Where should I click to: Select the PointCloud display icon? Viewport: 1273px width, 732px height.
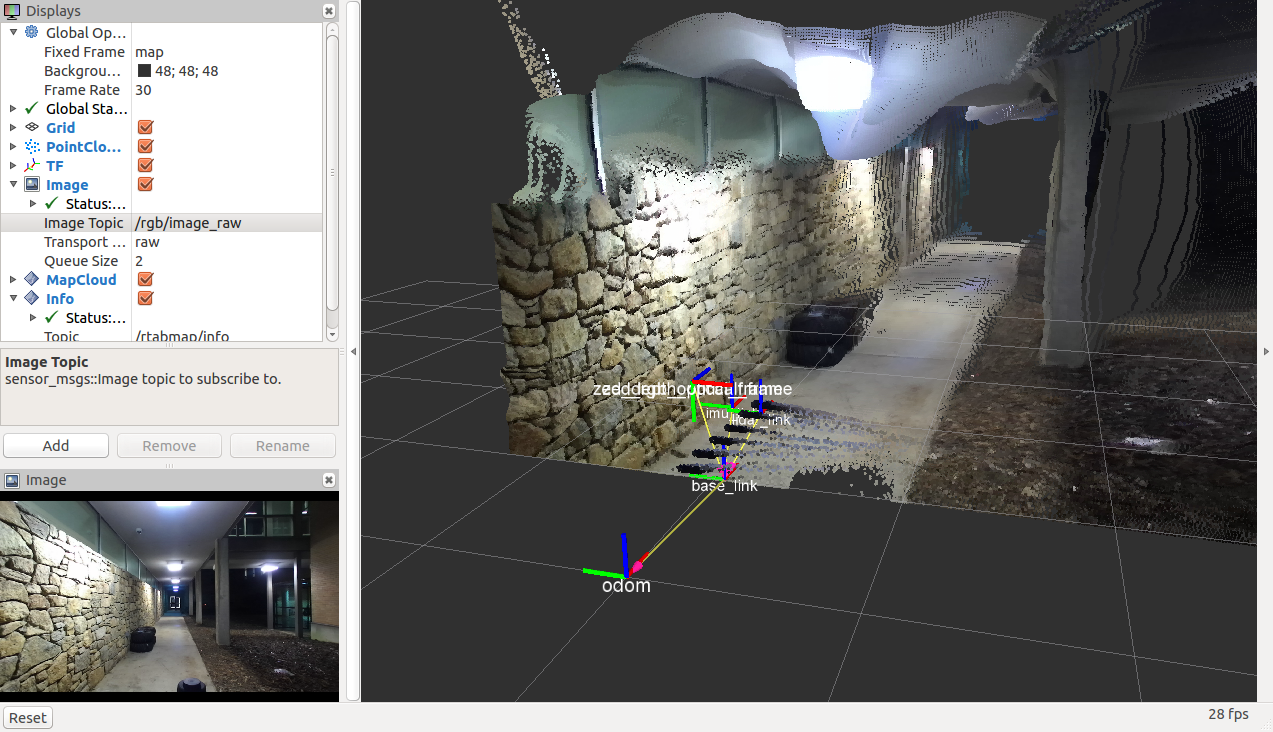[31, 146]
